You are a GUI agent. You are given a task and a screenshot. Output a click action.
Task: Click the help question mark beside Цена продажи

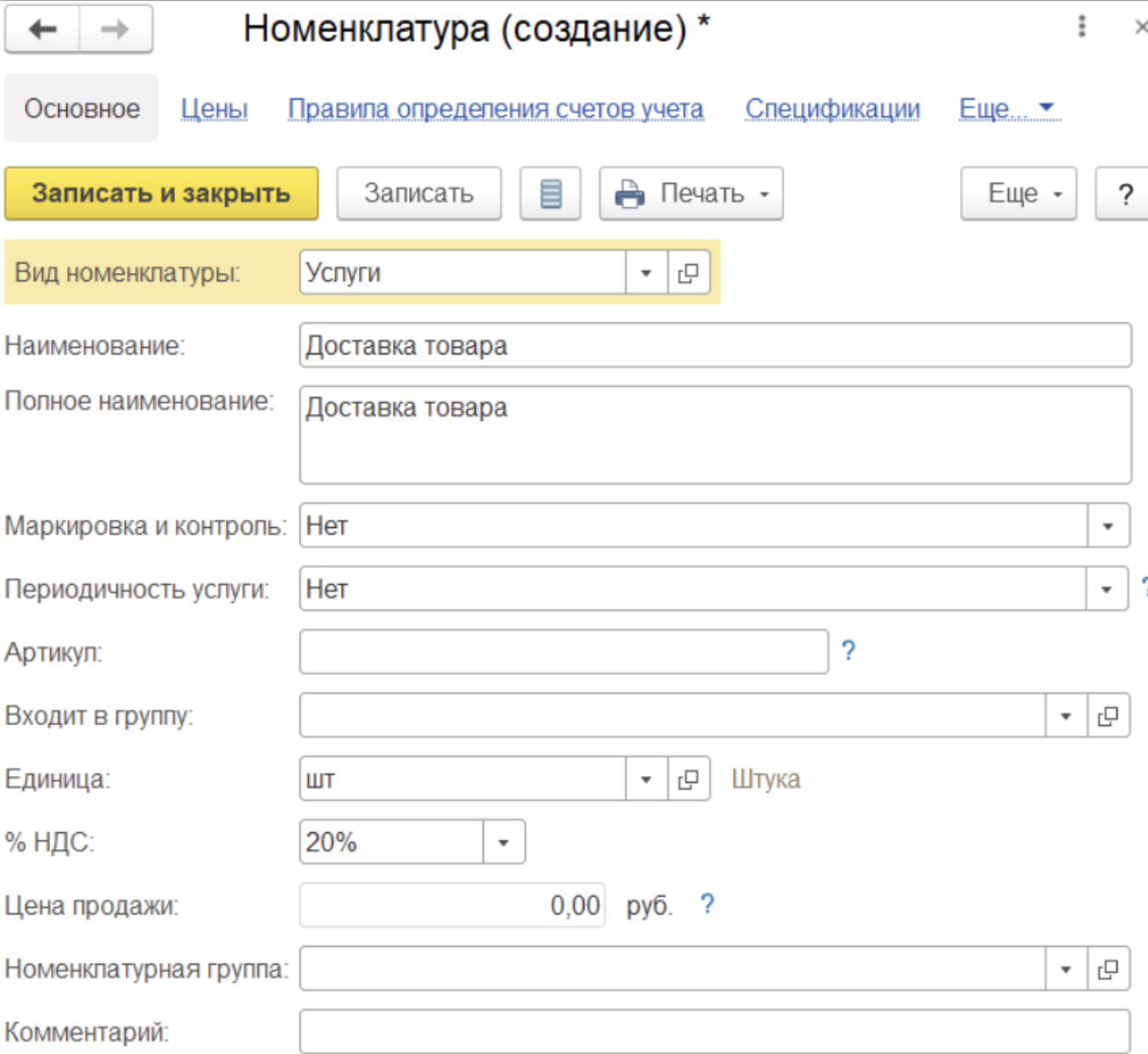707,904
